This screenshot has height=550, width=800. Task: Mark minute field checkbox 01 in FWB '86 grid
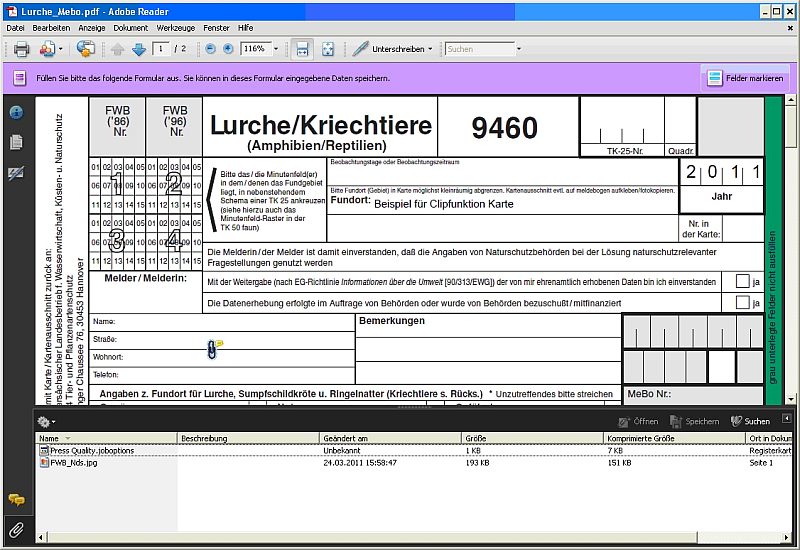tap(95, 167)
